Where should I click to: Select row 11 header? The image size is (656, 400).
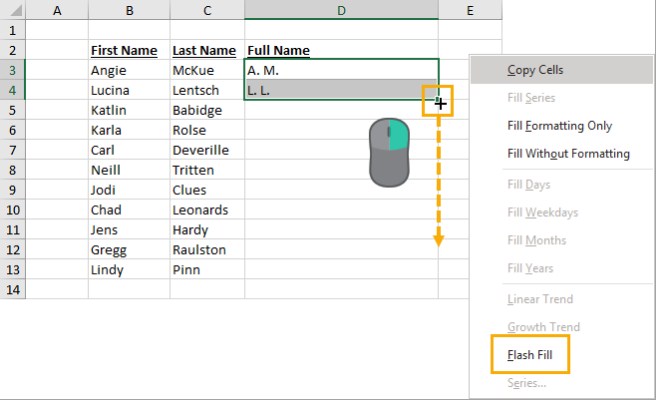coord(13,230)
